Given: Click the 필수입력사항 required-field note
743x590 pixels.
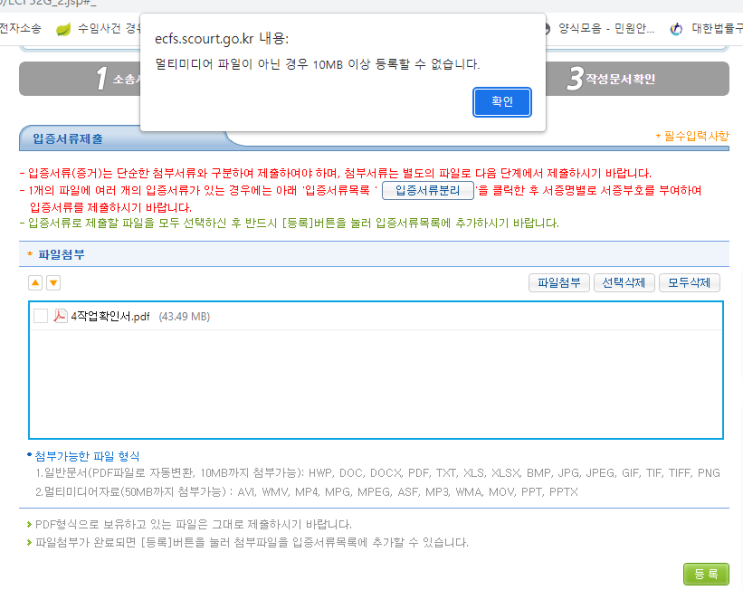Looking at the screenshot, I should point(693,136).
